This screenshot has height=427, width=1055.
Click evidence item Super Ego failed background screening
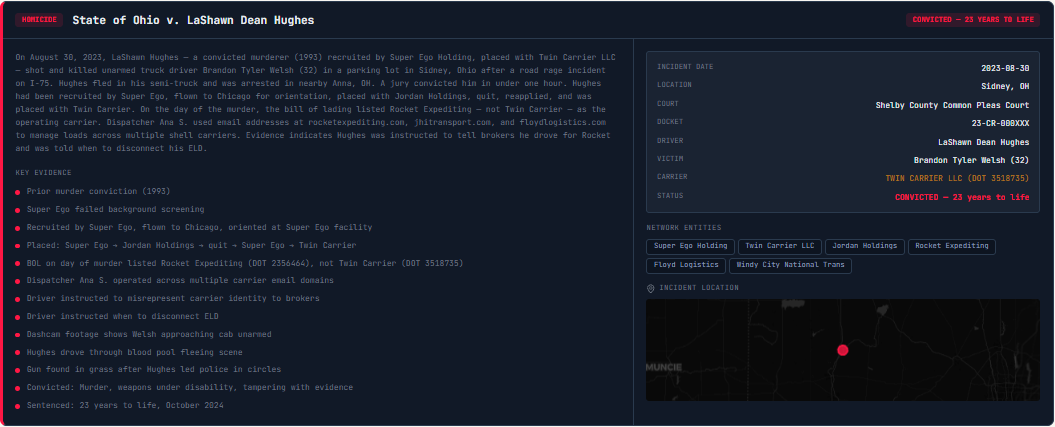115,210
